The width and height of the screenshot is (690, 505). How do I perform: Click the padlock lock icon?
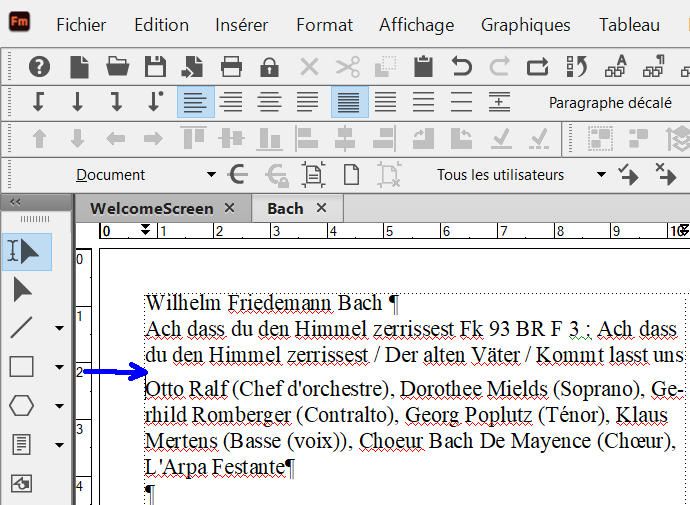[269, 67]
